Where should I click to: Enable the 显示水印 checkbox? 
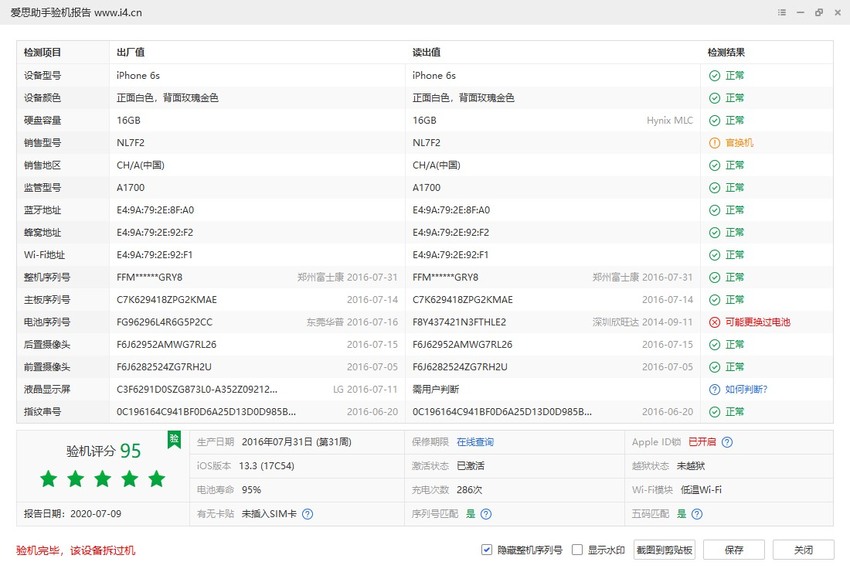[x=577, y=550]
